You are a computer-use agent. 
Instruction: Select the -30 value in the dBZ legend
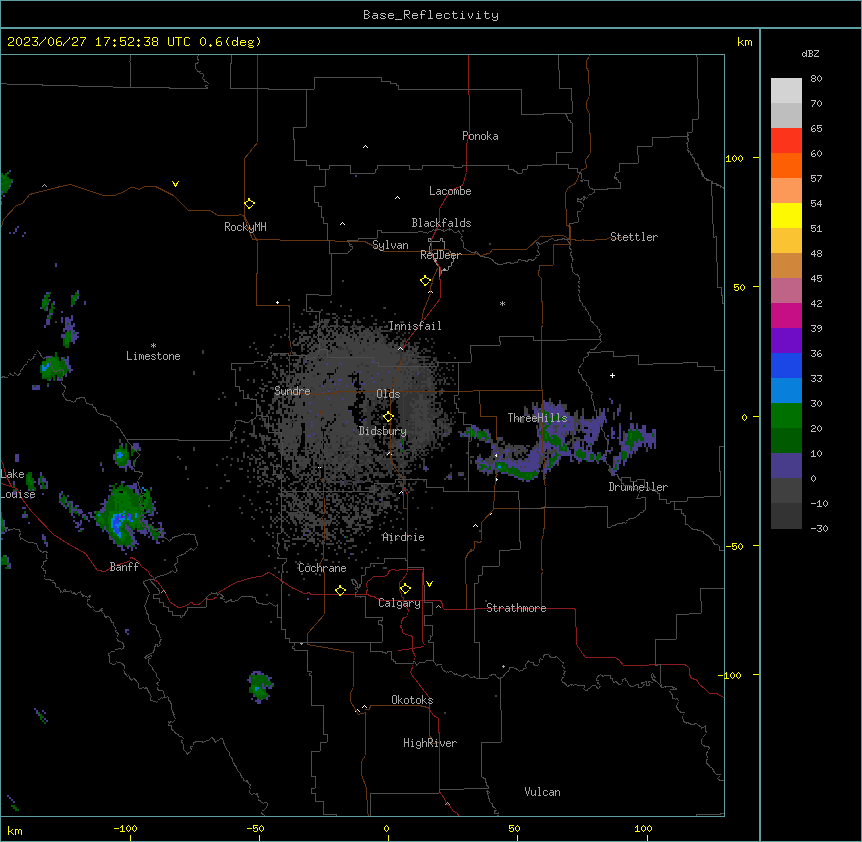pos(819,528)
